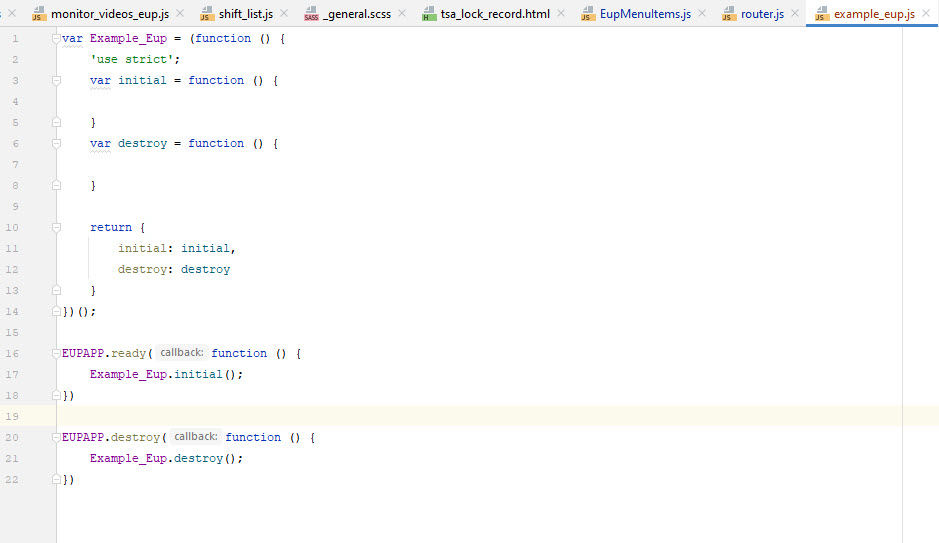Click Example_Eup.destroy() on line 21
This screenshot has height=543, width=939.
tap(166, 458)
